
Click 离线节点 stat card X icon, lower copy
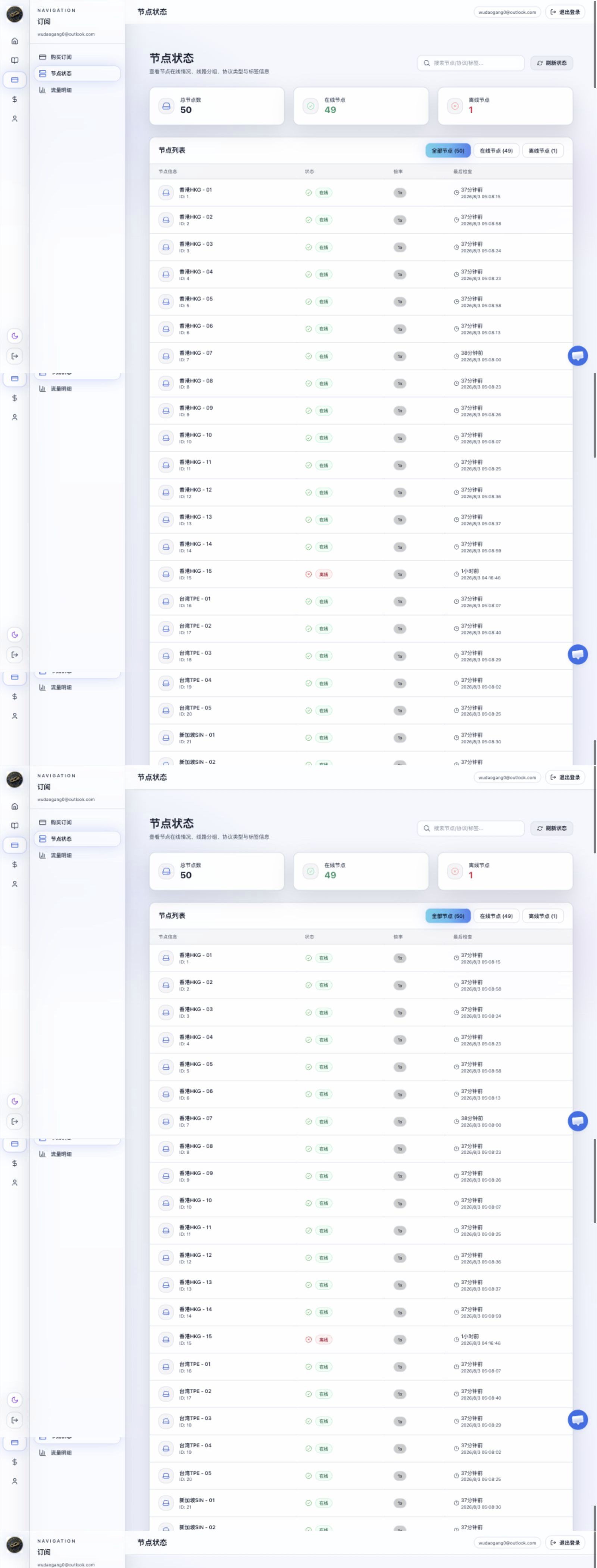[454, 871]
